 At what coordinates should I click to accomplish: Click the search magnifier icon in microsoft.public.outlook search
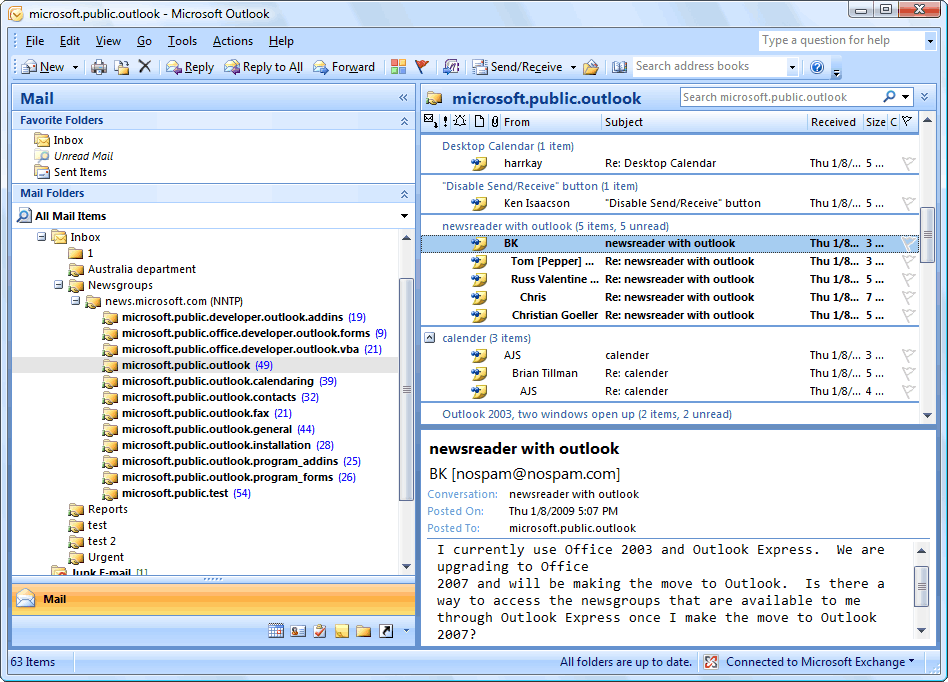point(889,97)
